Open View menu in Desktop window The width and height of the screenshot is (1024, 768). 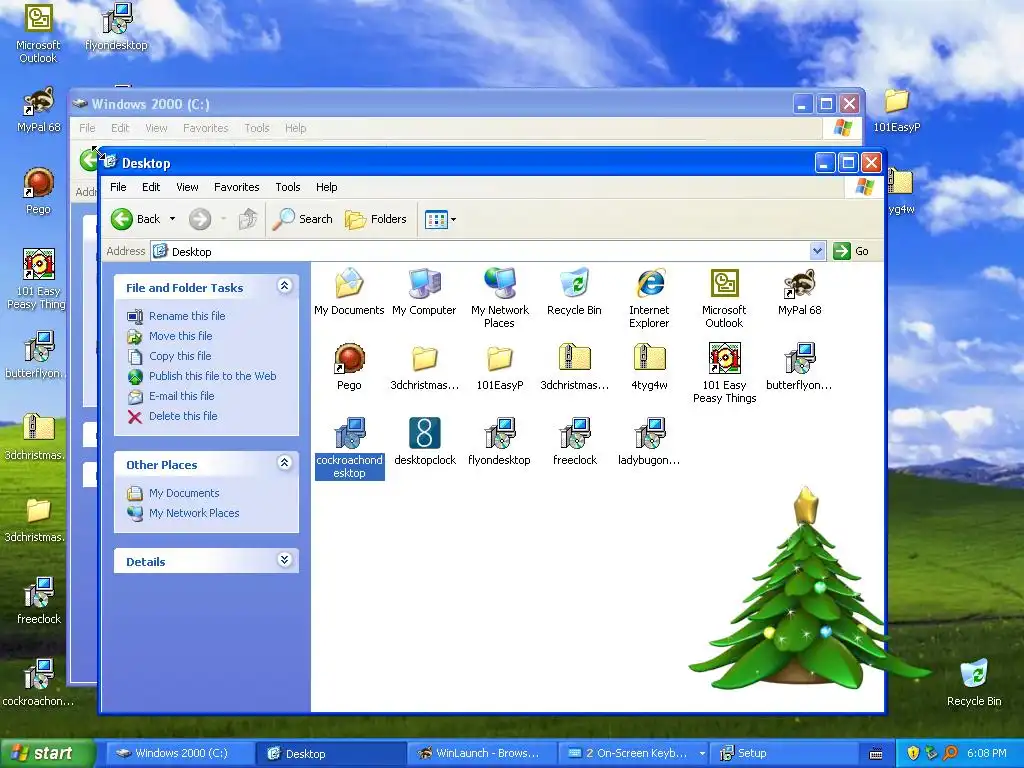click(x=187, y=187)
